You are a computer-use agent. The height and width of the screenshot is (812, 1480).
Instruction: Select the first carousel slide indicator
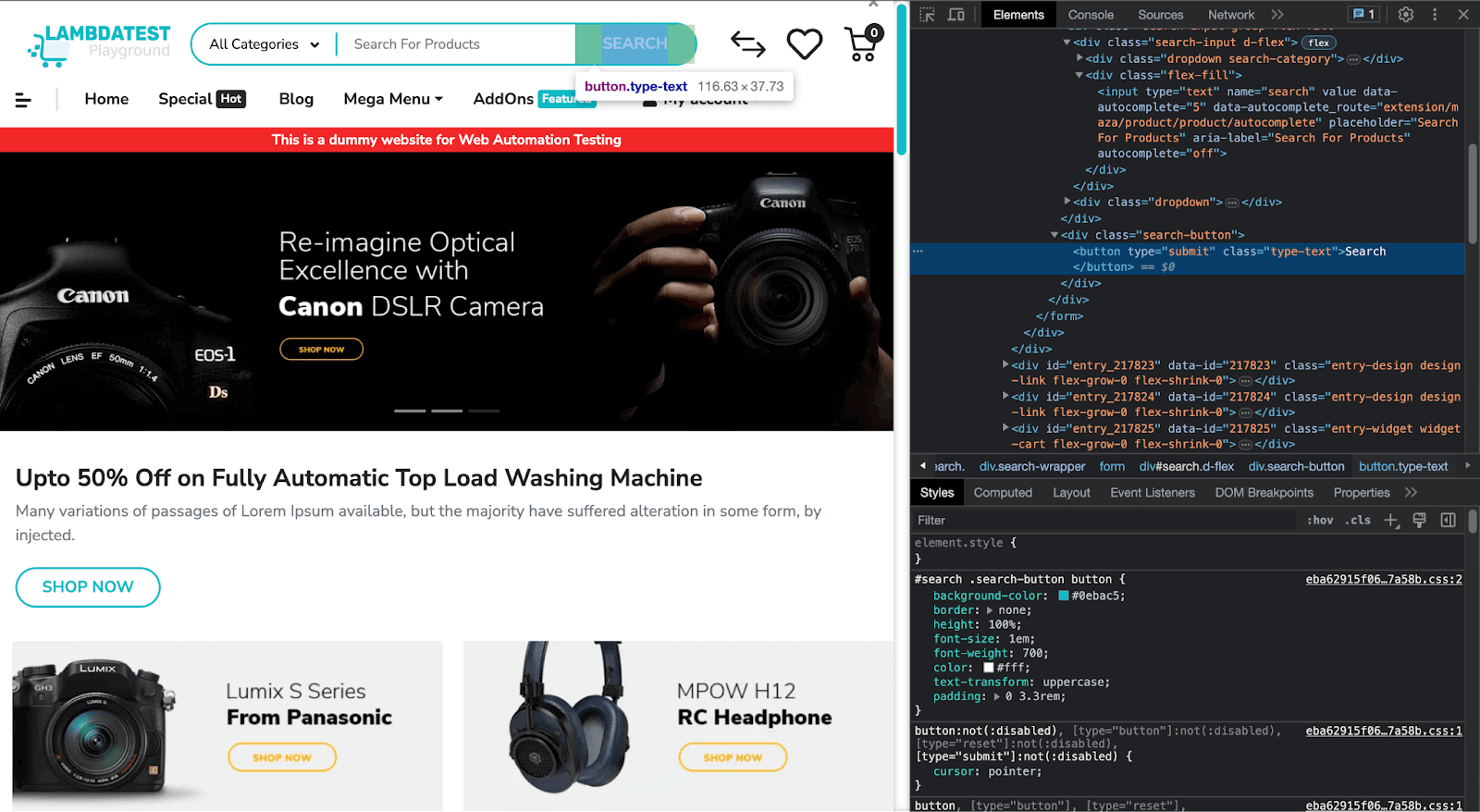coord(410,411)
